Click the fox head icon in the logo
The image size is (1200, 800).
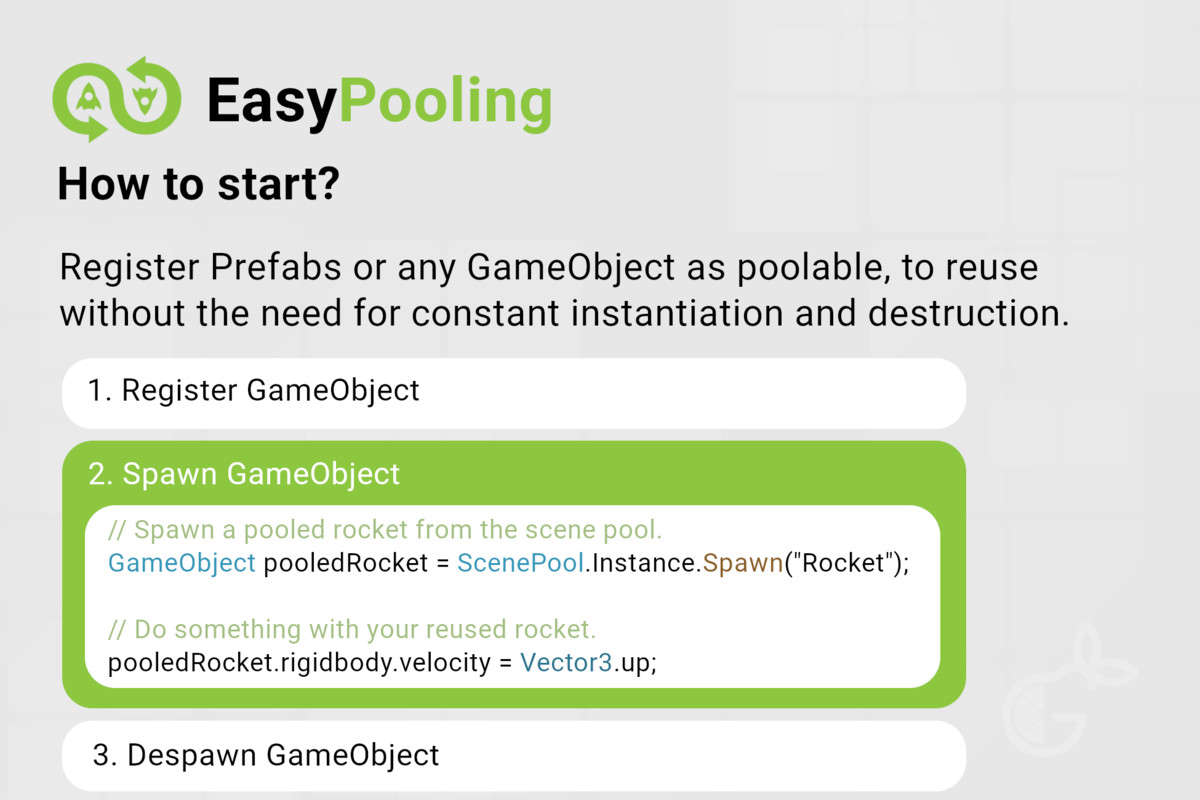146,98
